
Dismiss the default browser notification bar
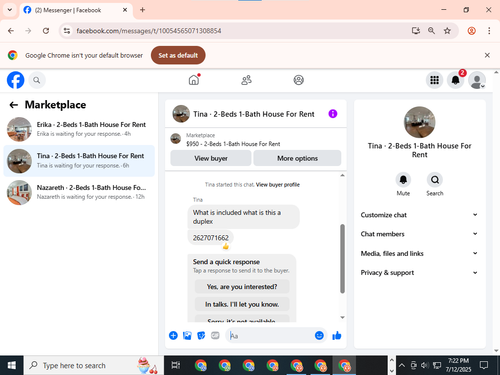[x=487, y=55]
